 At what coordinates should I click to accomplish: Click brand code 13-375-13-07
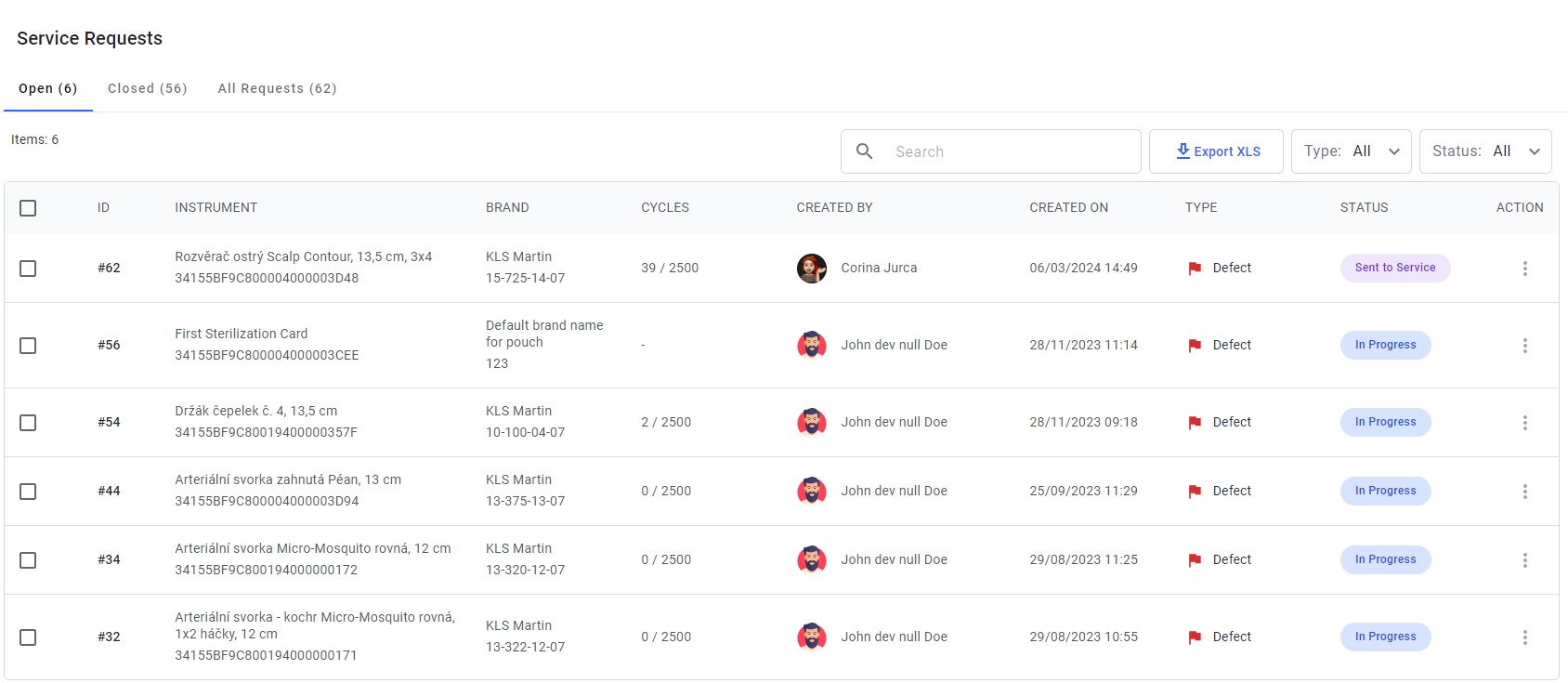(x=525, y=501)
